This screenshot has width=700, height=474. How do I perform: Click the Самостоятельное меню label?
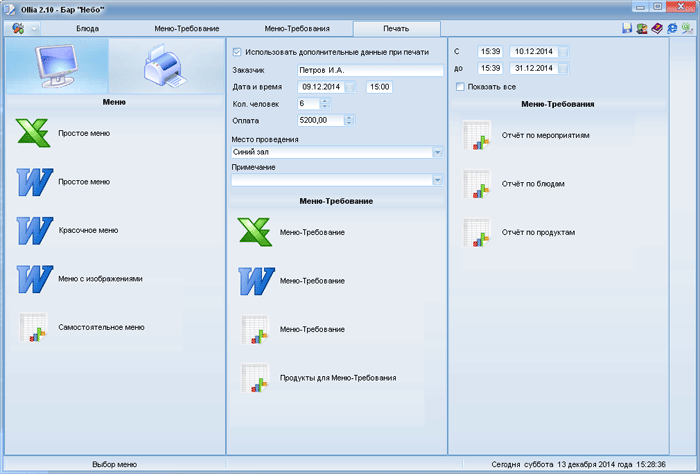pyautogui.click(x=101, y=327)
